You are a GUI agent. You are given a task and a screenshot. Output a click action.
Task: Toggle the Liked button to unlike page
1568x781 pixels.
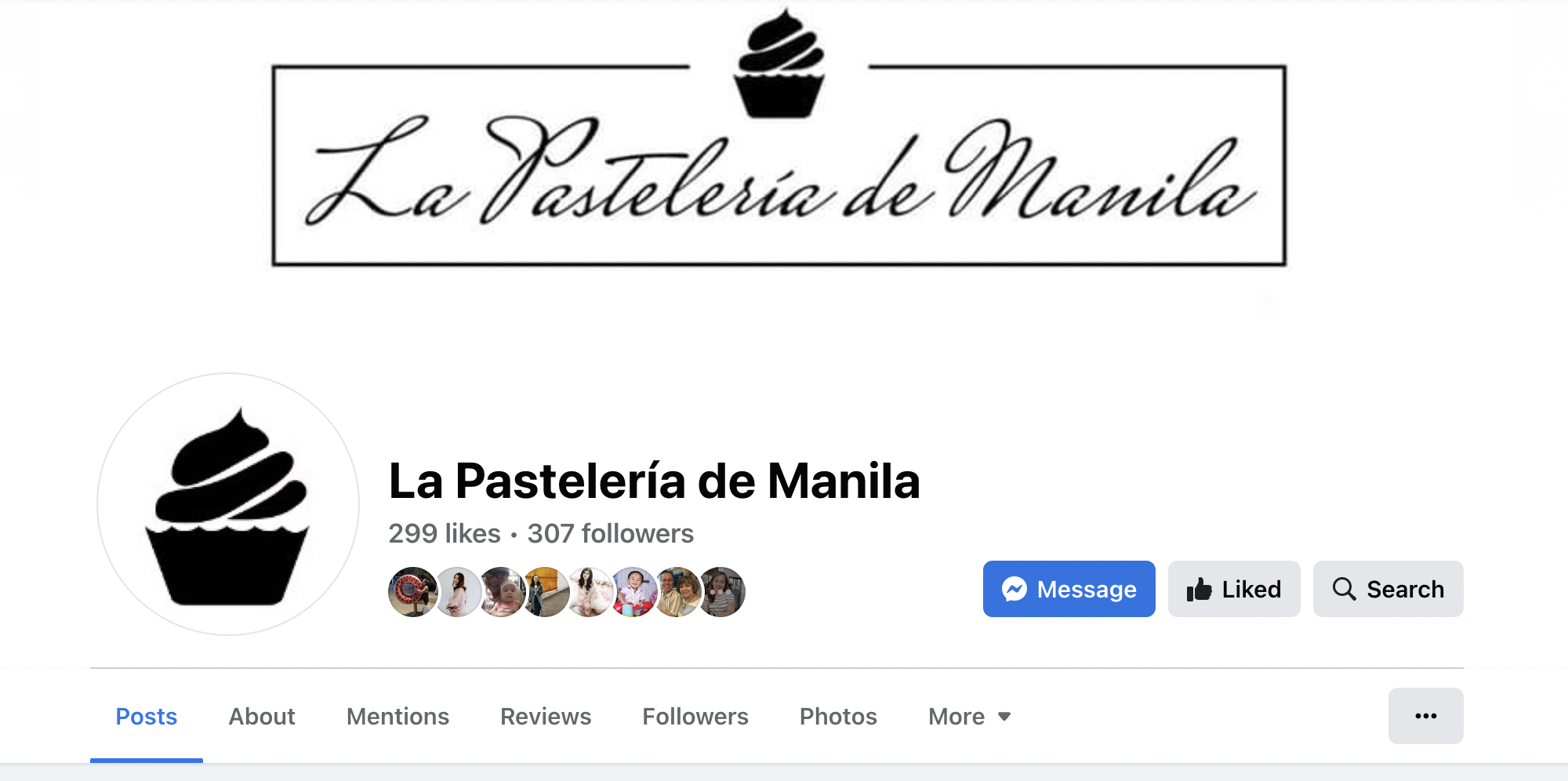point(1234,589)
